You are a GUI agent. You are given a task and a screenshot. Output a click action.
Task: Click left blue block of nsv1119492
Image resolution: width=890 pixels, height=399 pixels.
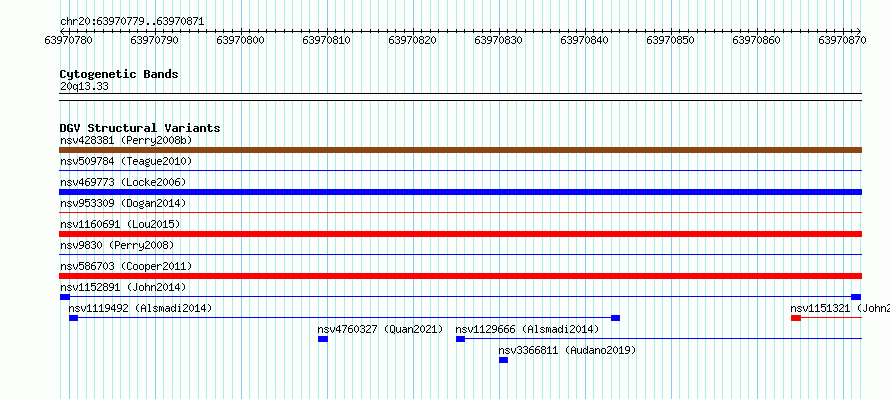pos(73,318)
